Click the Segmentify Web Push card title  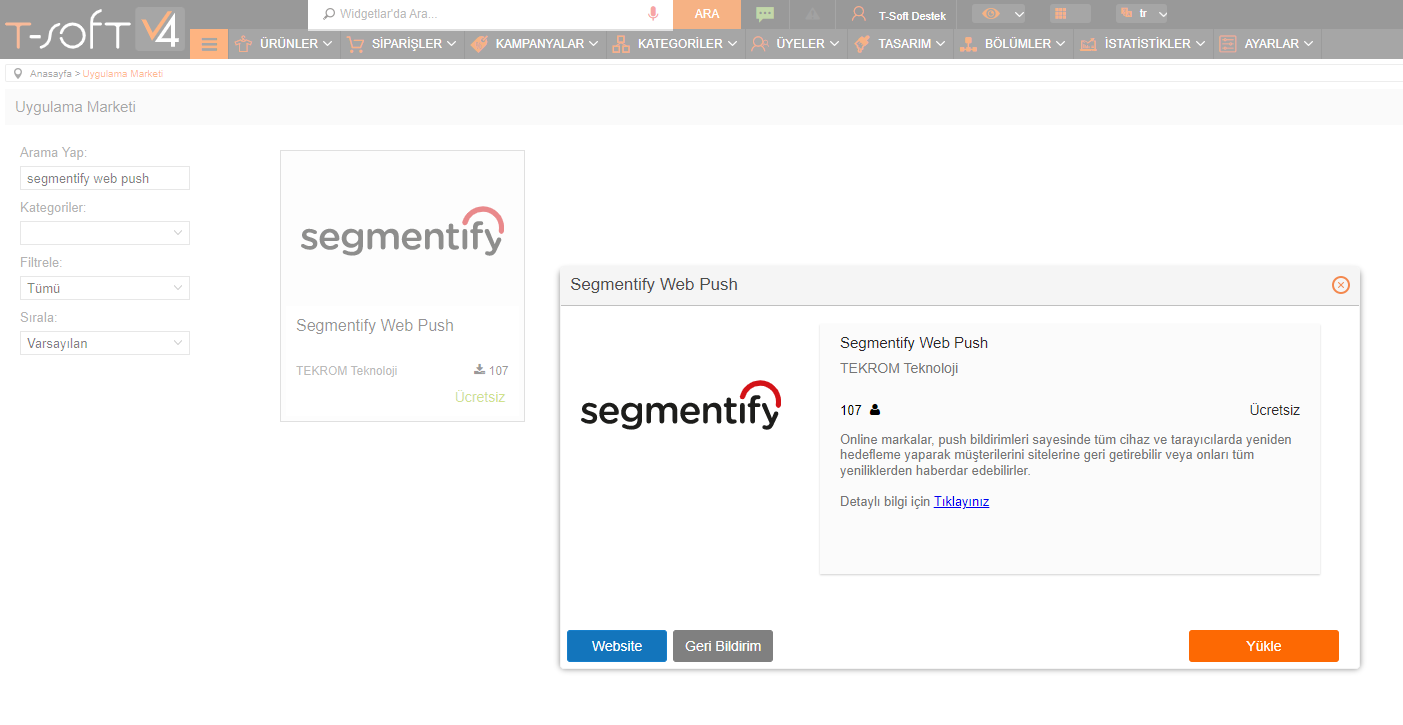(375, 325)
